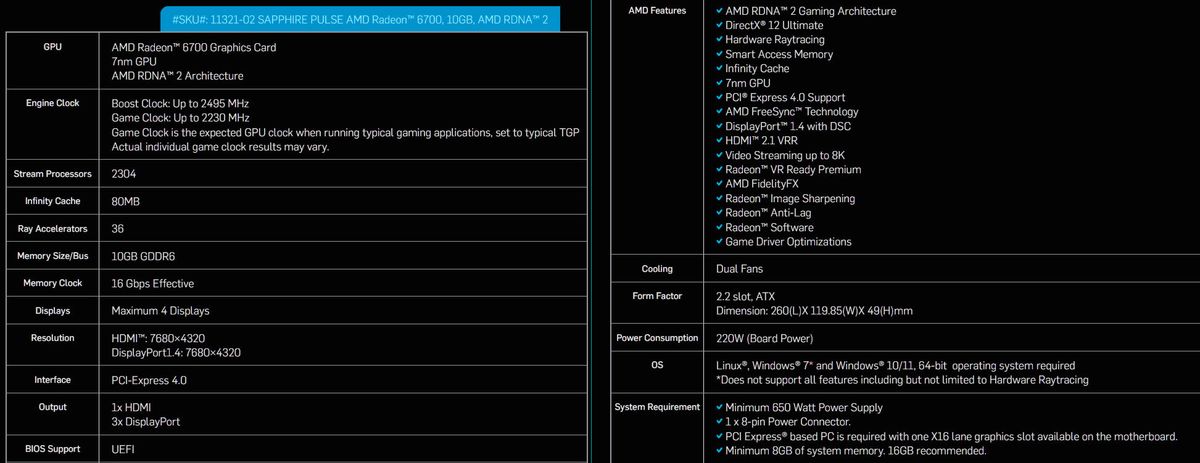Click checkmark beside '1 x 8-pin Power Connector.'
Screen dimensions: 1200x463
[x=720, y=422]
